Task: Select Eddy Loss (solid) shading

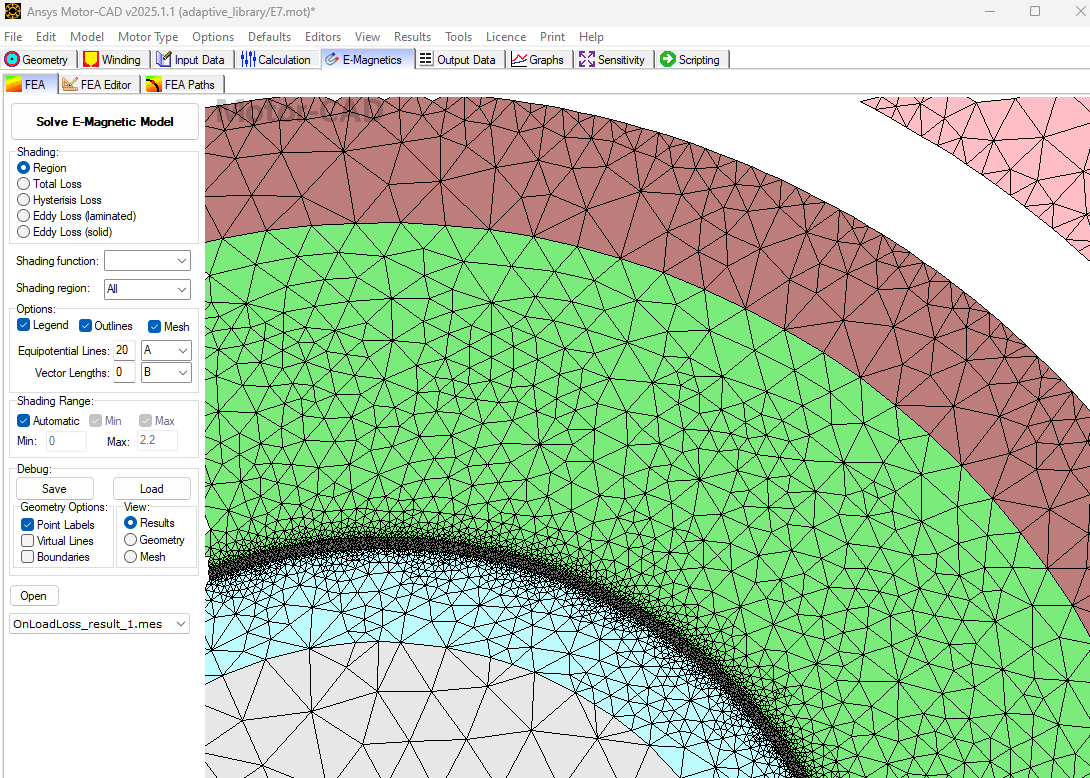Action: pyautogui.click(x=24, y=232)
